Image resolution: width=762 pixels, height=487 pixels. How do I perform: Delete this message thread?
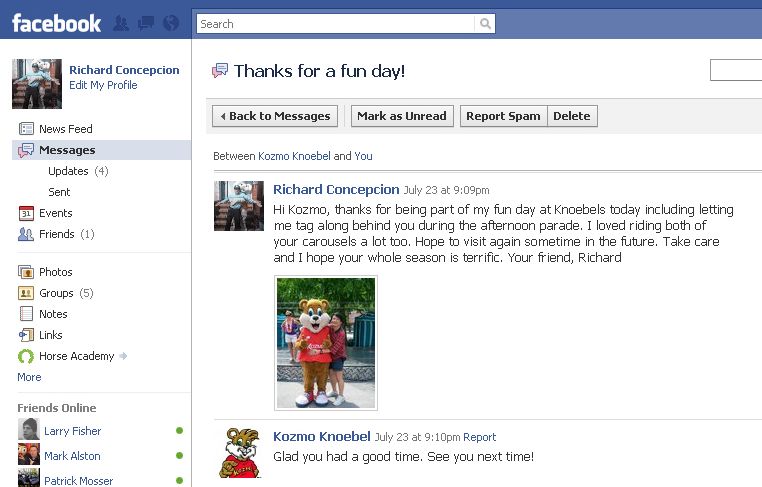coord(572,116)
